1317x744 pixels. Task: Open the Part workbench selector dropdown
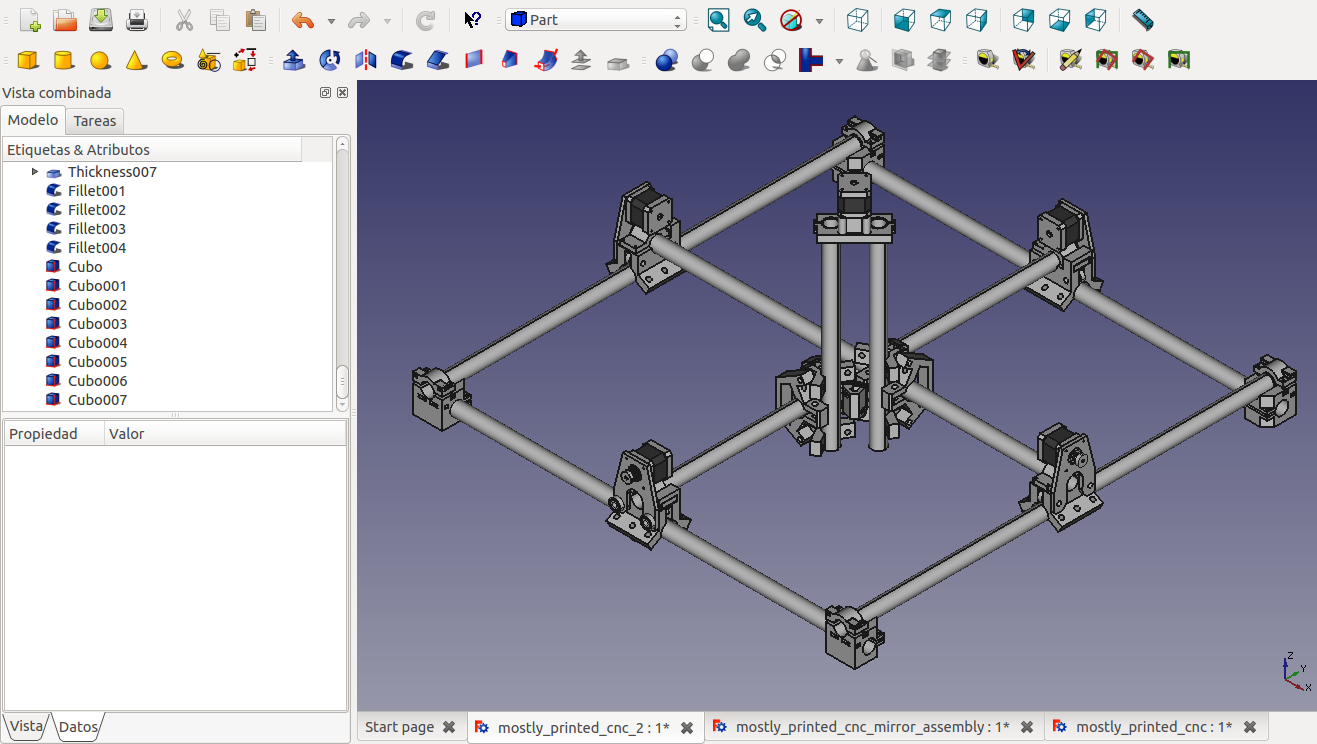click(595, 20)
